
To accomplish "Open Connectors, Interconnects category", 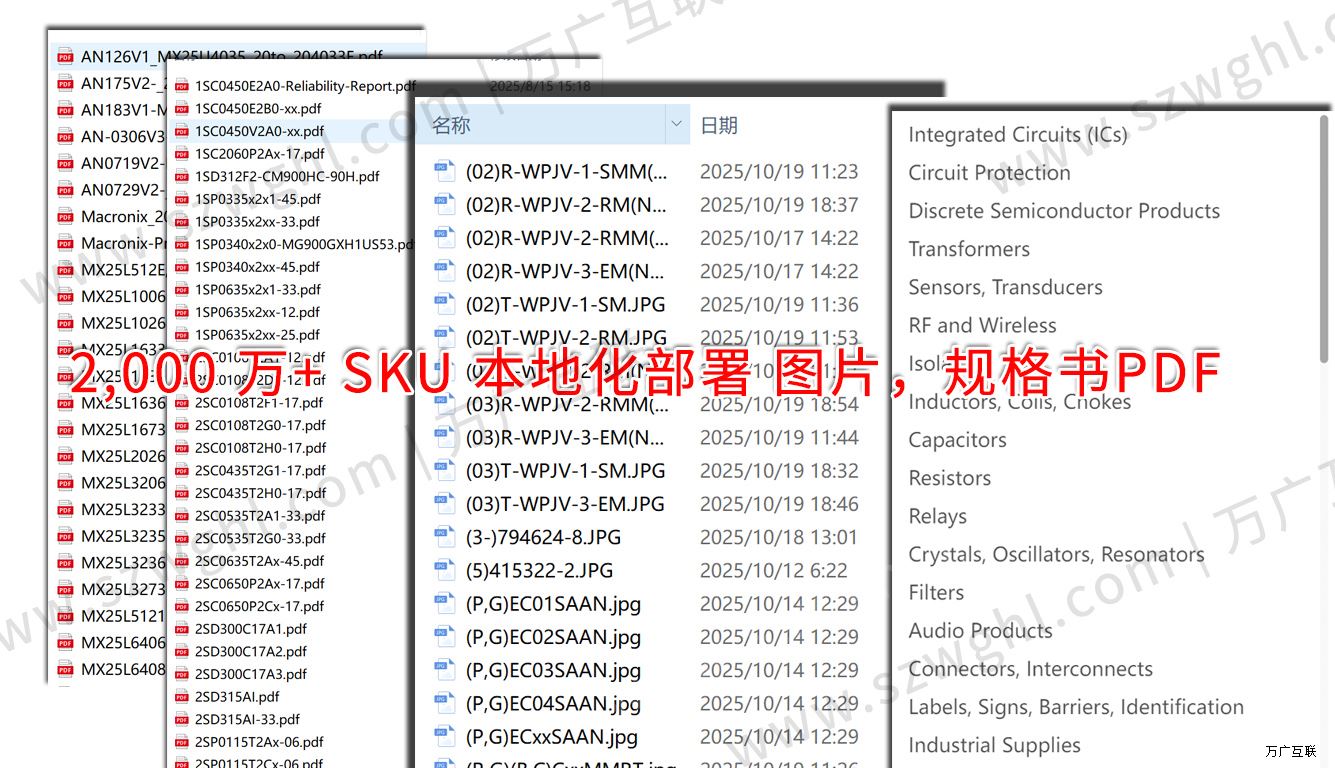I will pos(1030,669).
